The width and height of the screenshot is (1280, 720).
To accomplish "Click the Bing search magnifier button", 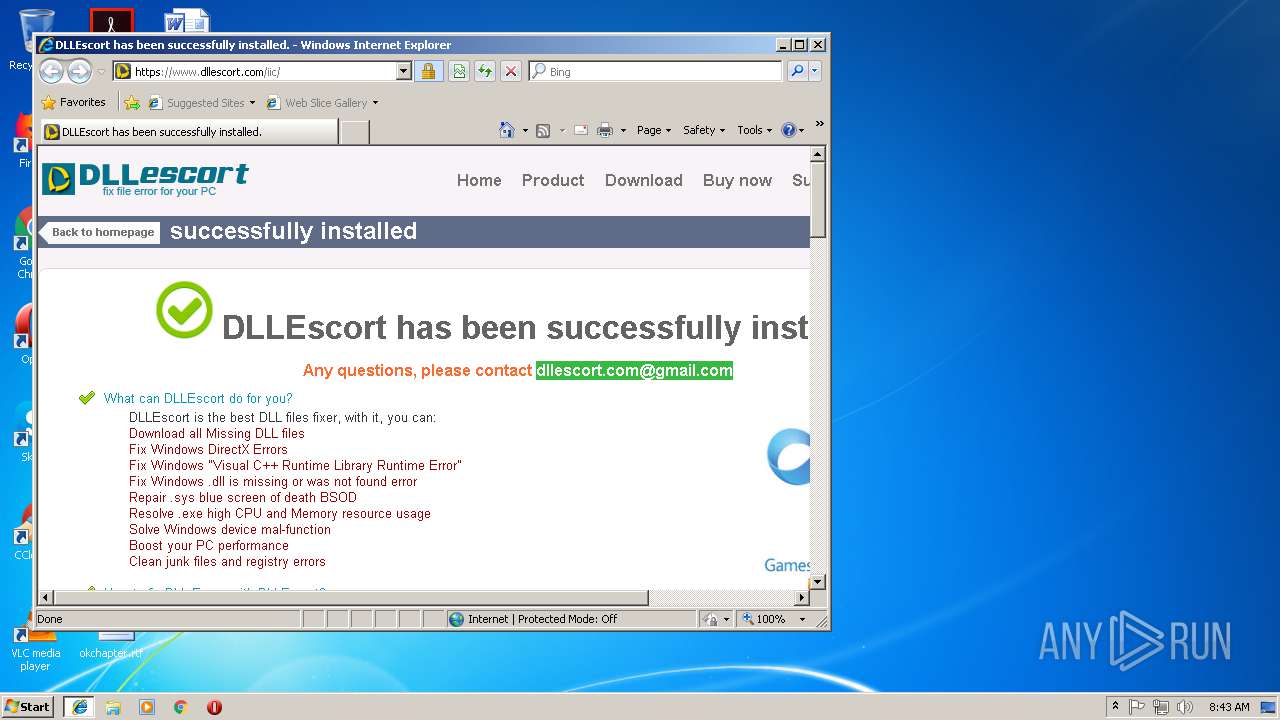I will (x=797, y=71).
